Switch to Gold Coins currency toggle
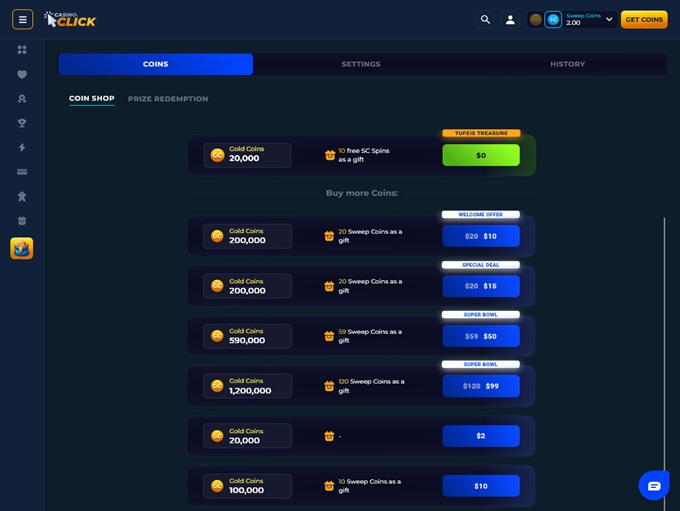The image size is (680, 511). [x=536, y=19]
